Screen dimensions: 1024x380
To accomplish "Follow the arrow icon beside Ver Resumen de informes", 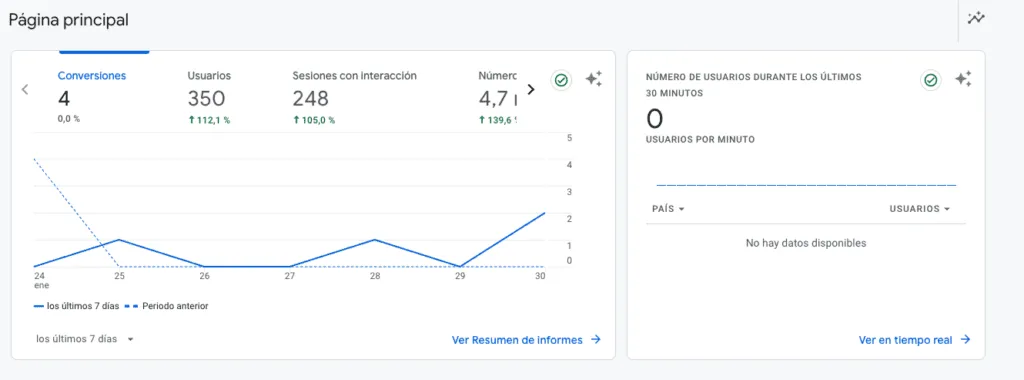I will point(595,340).
